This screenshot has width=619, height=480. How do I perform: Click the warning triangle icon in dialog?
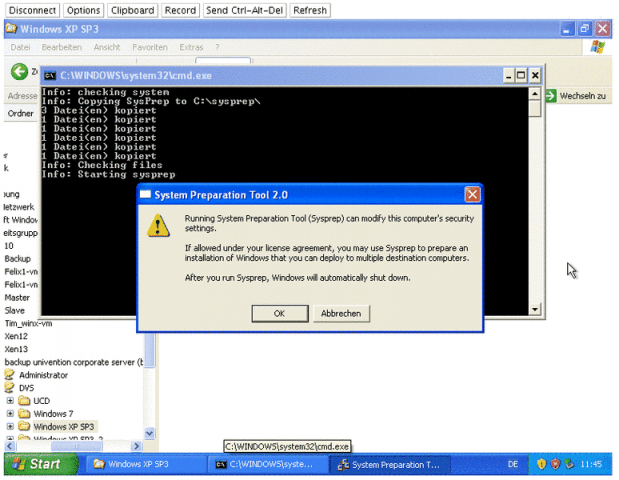158,226
